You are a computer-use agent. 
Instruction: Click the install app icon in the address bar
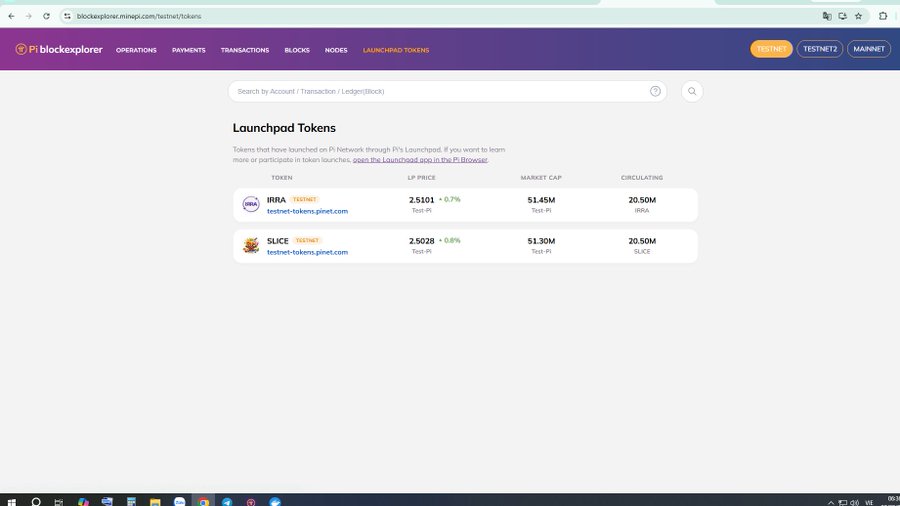point(842,16)
